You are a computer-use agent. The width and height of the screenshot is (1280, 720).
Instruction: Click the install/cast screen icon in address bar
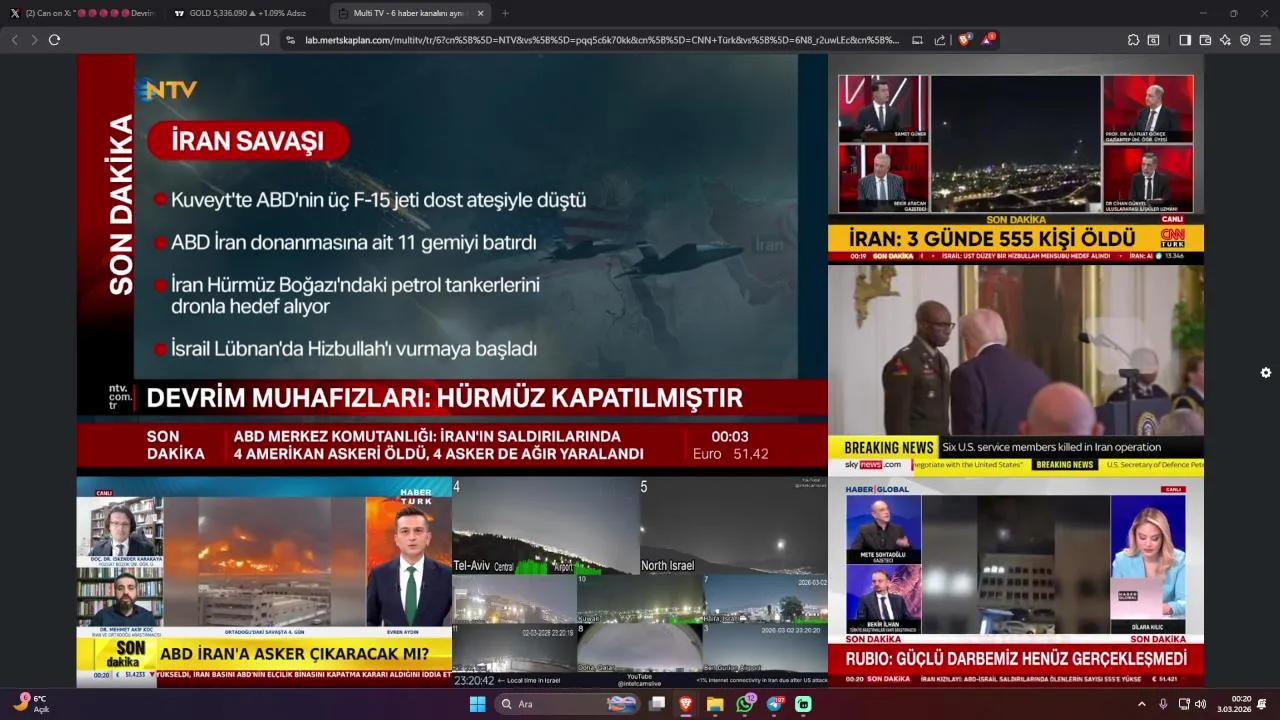[917, 40]
